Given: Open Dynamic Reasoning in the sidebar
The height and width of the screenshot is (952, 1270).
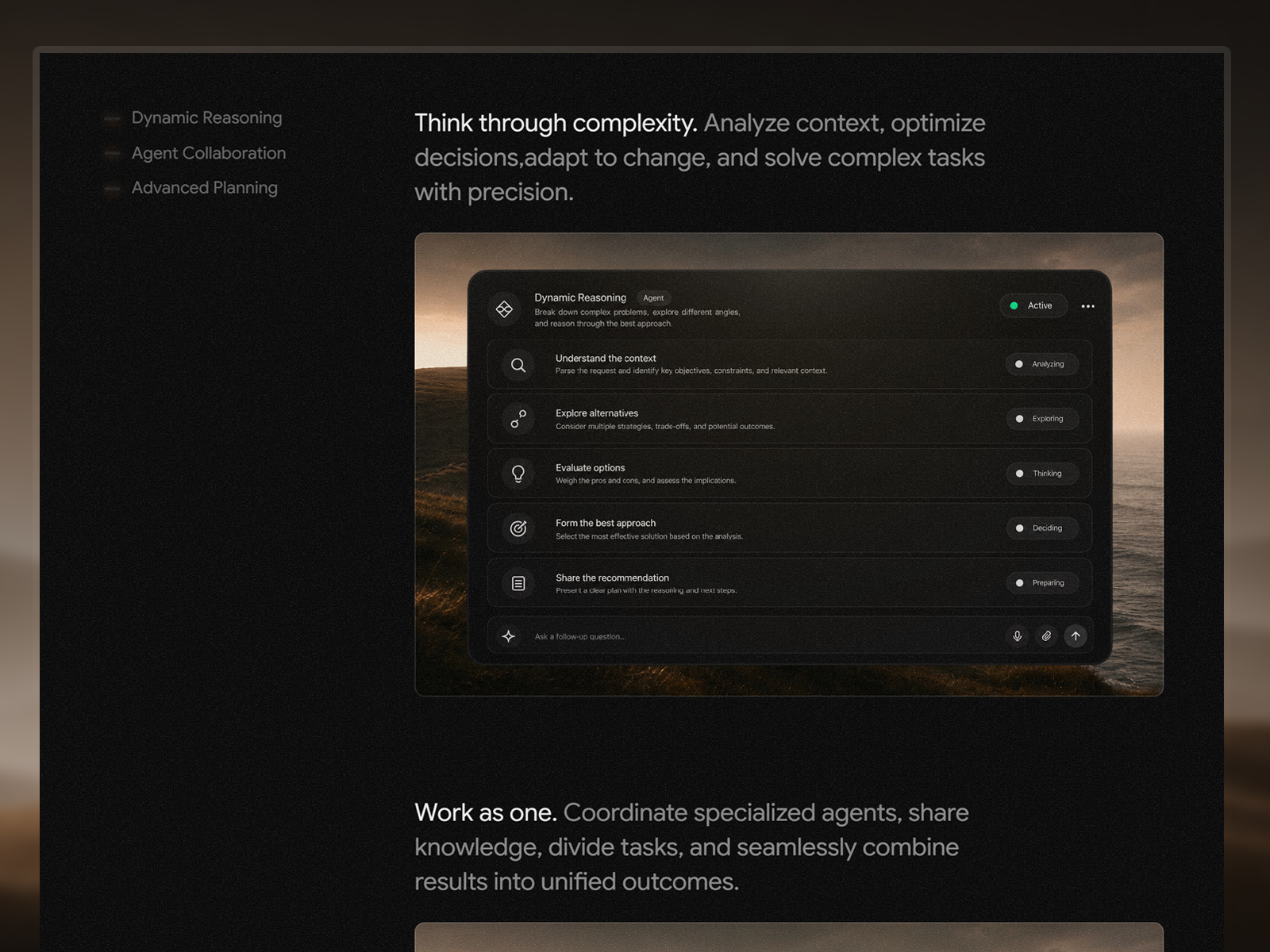Looking at the screenshot, I should tap(206, 117).
